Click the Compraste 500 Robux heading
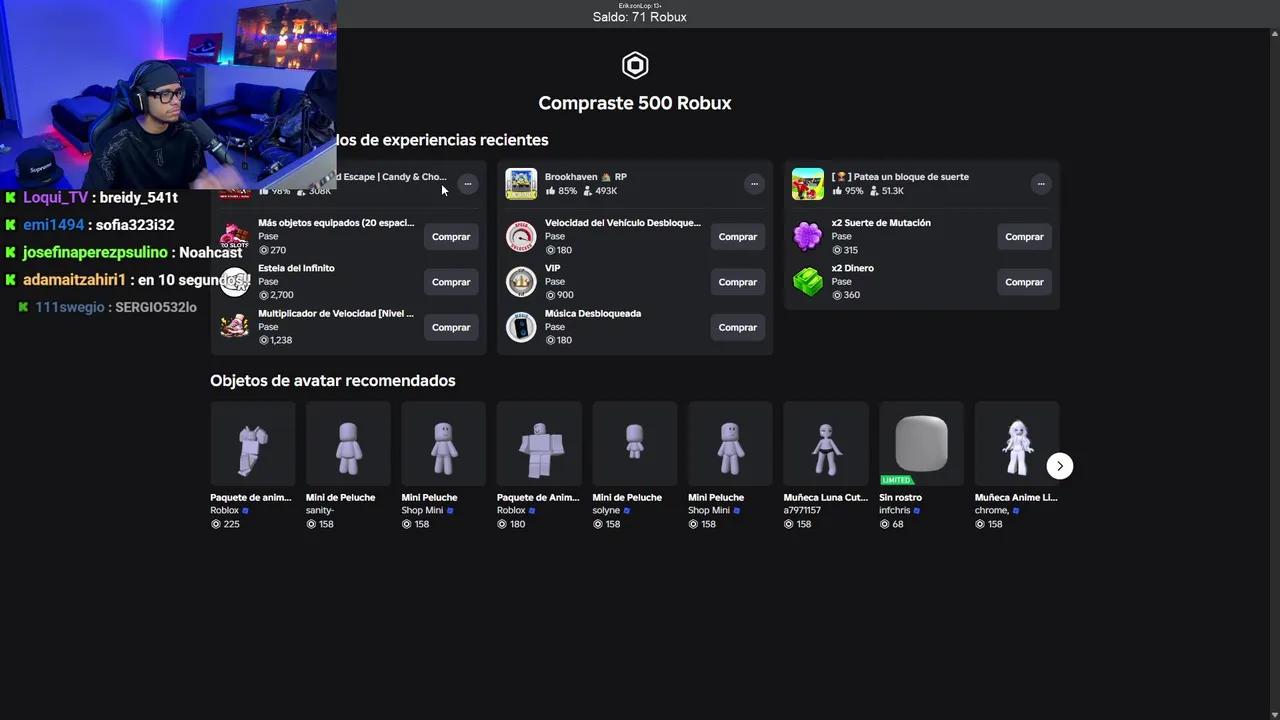The image size is (1280, 720). coord(635,103)
